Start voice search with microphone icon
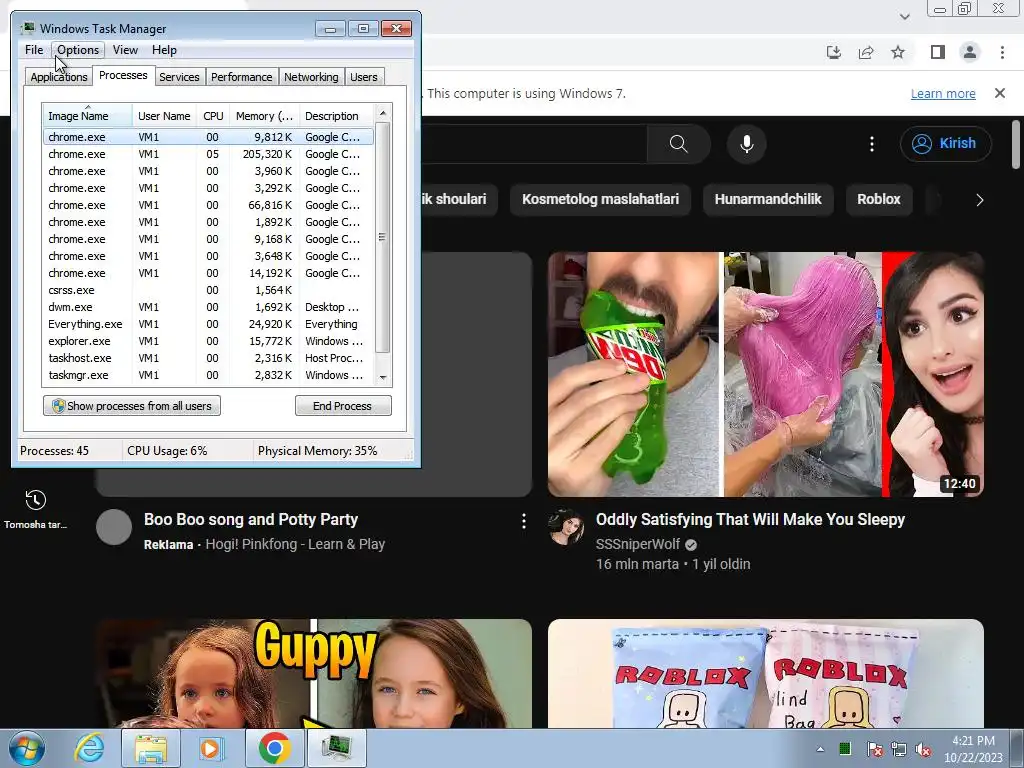 [746, 144]
